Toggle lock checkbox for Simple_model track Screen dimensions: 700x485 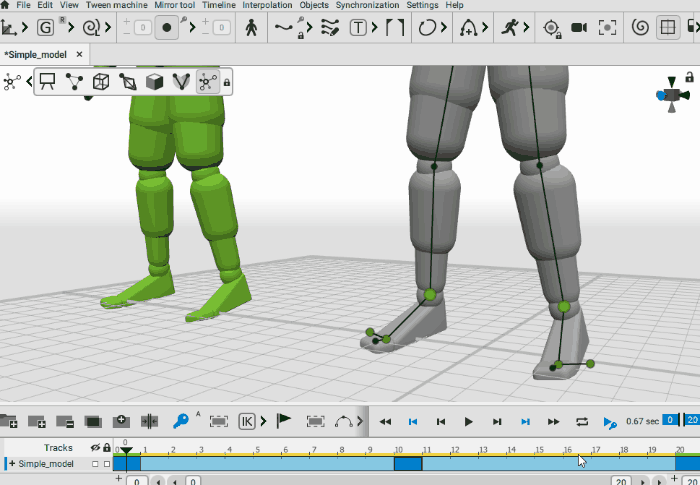(x=107, y=464)
